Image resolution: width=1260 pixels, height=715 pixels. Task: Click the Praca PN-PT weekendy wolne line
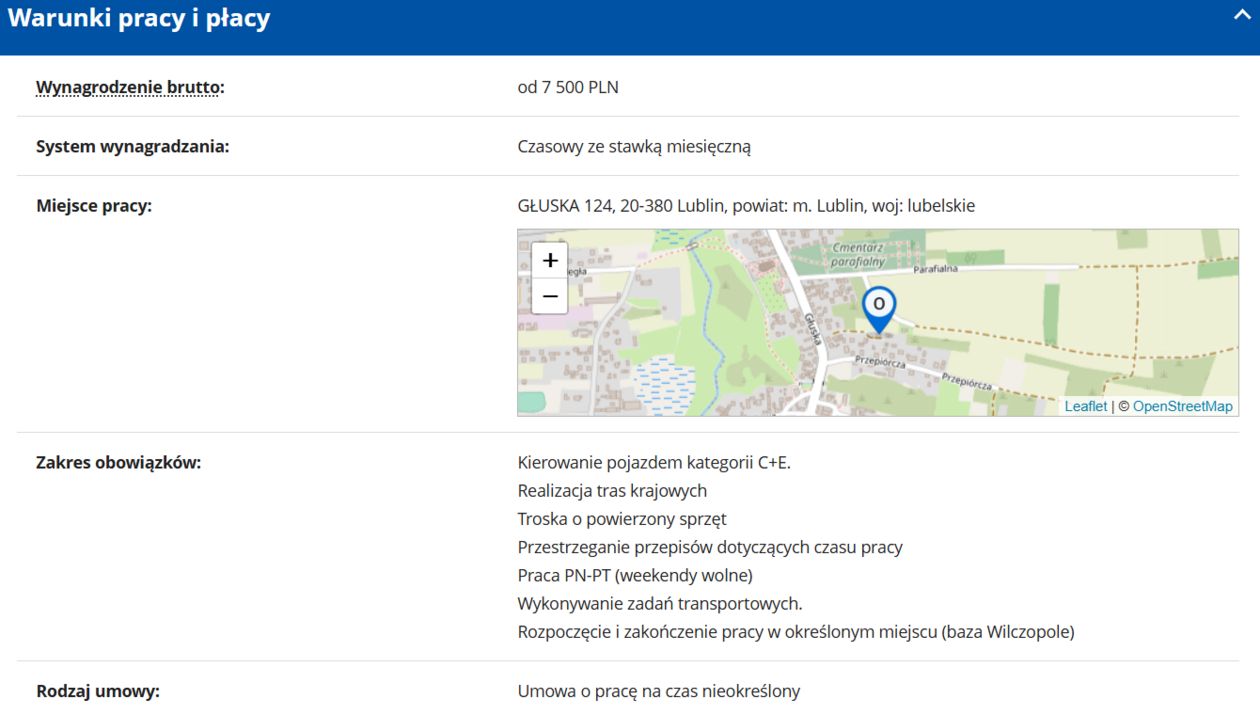tap(634, 575)
